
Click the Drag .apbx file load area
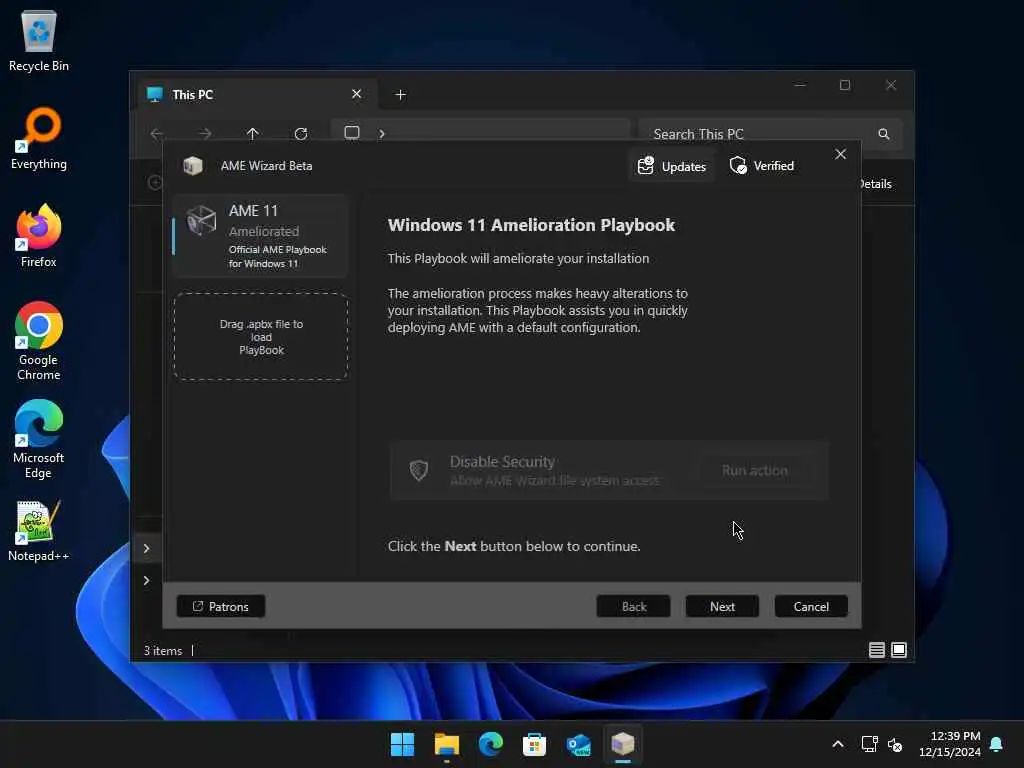click(261, 336)
